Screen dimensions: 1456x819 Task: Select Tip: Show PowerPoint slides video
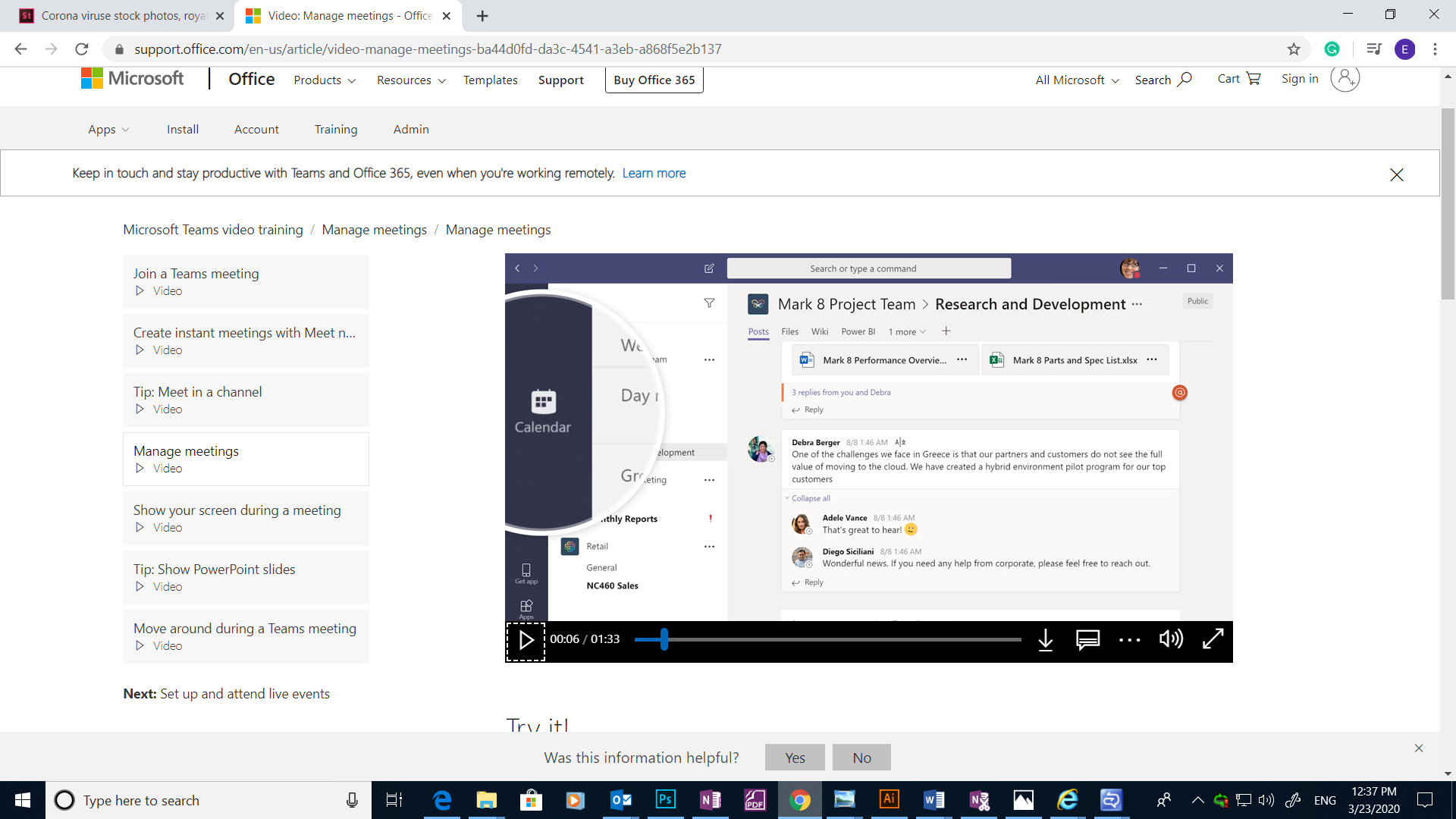coord(246,577)
